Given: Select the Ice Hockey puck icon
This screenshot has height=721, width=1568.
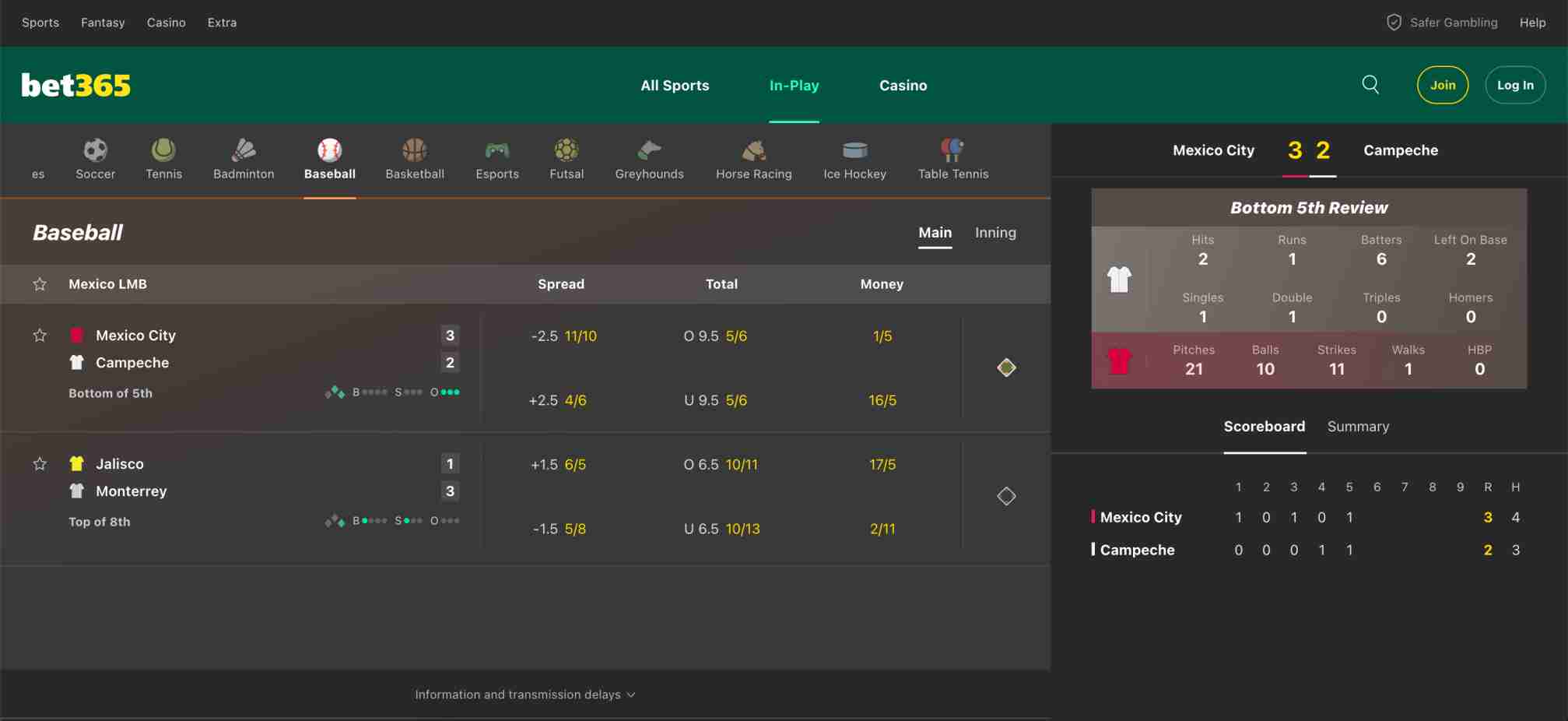Looking at the screenshot, I should pos(854,149).
